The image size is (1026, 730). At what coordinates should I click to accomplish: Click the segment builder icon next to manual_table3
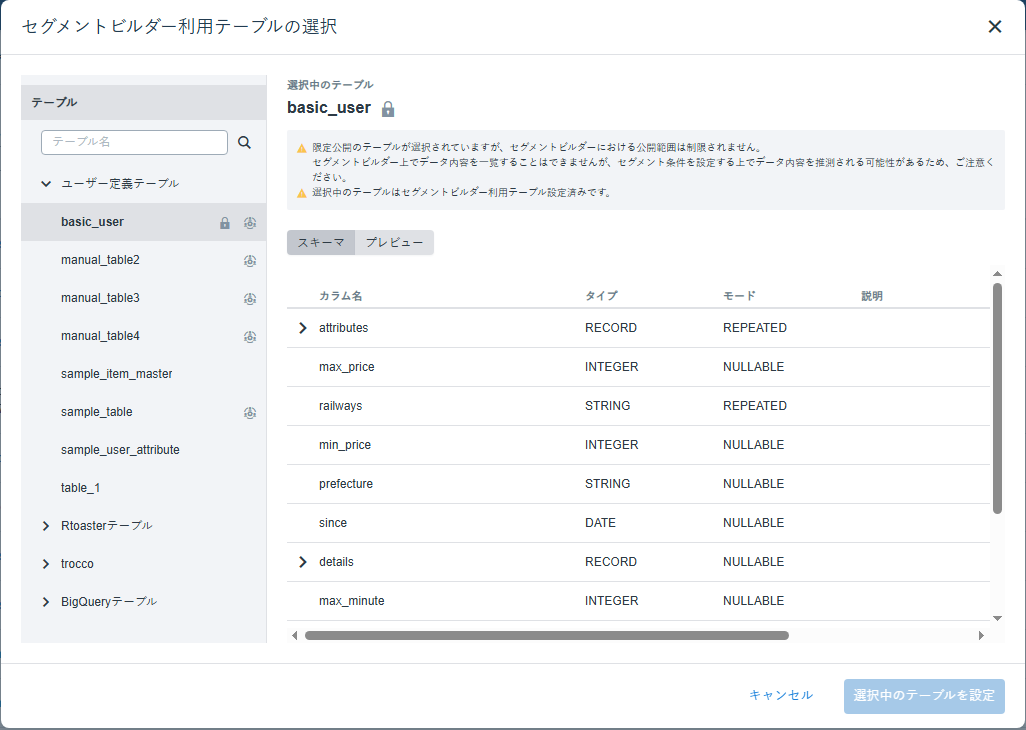tap(250, 299)
